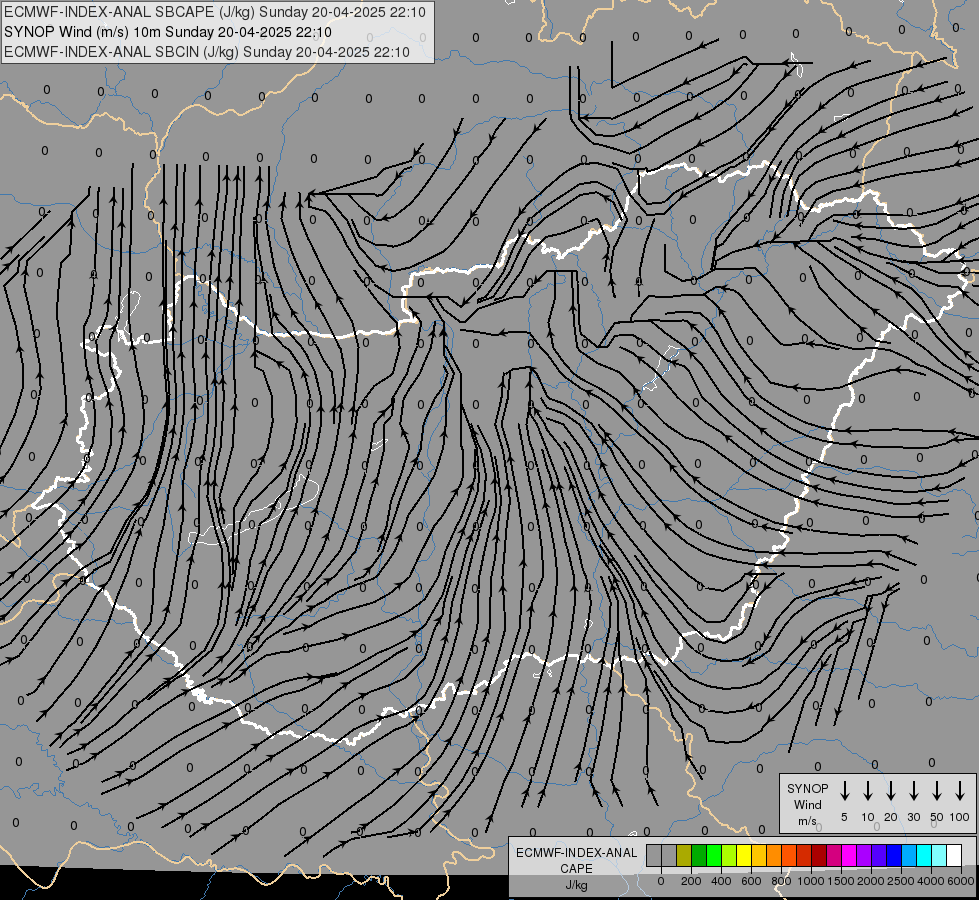Pick the olive CAPE legend swatch
Screen dimensions: 979x900
684,855
